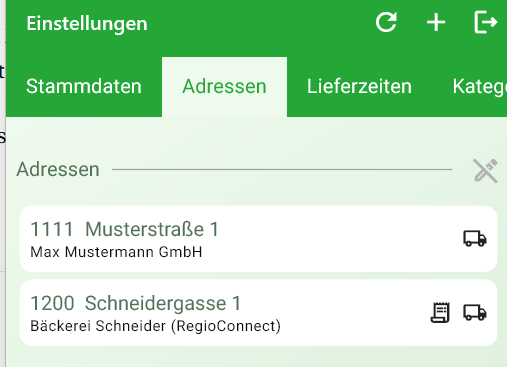Click address number 1111
The image size is (507, 367).
(52, 229)
